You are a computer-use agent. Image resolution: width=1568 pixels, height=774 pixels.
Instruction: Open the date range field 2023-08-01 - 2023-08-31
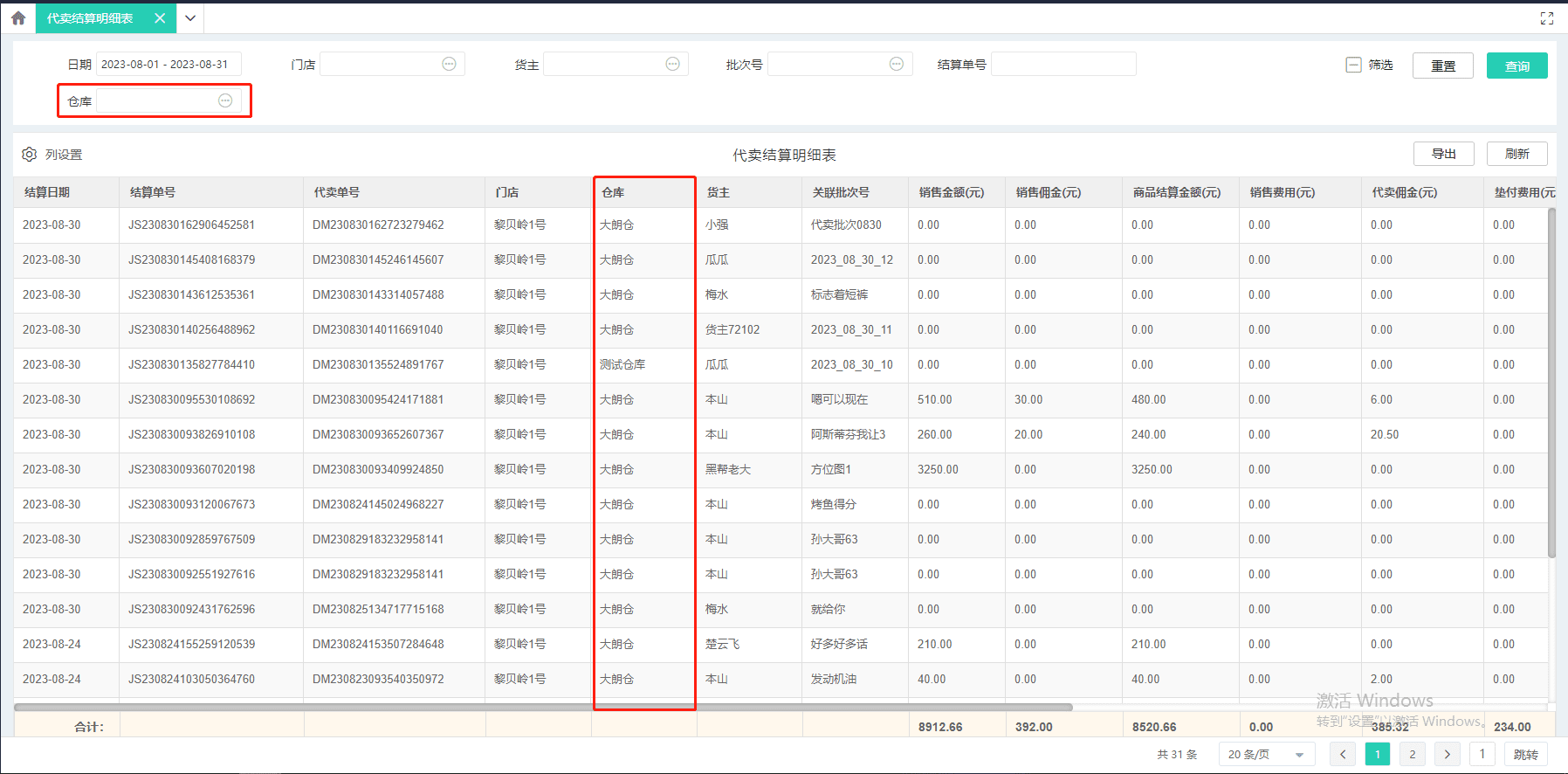click(168, 64)
